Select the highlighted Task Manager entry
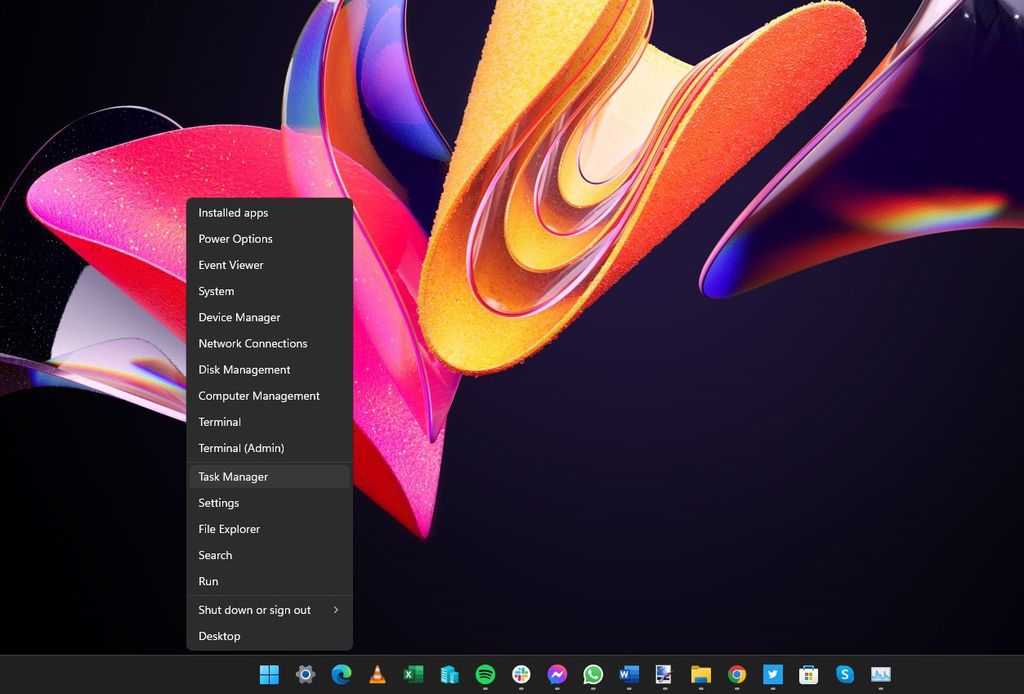1024x694 pixels. point(233,476)
